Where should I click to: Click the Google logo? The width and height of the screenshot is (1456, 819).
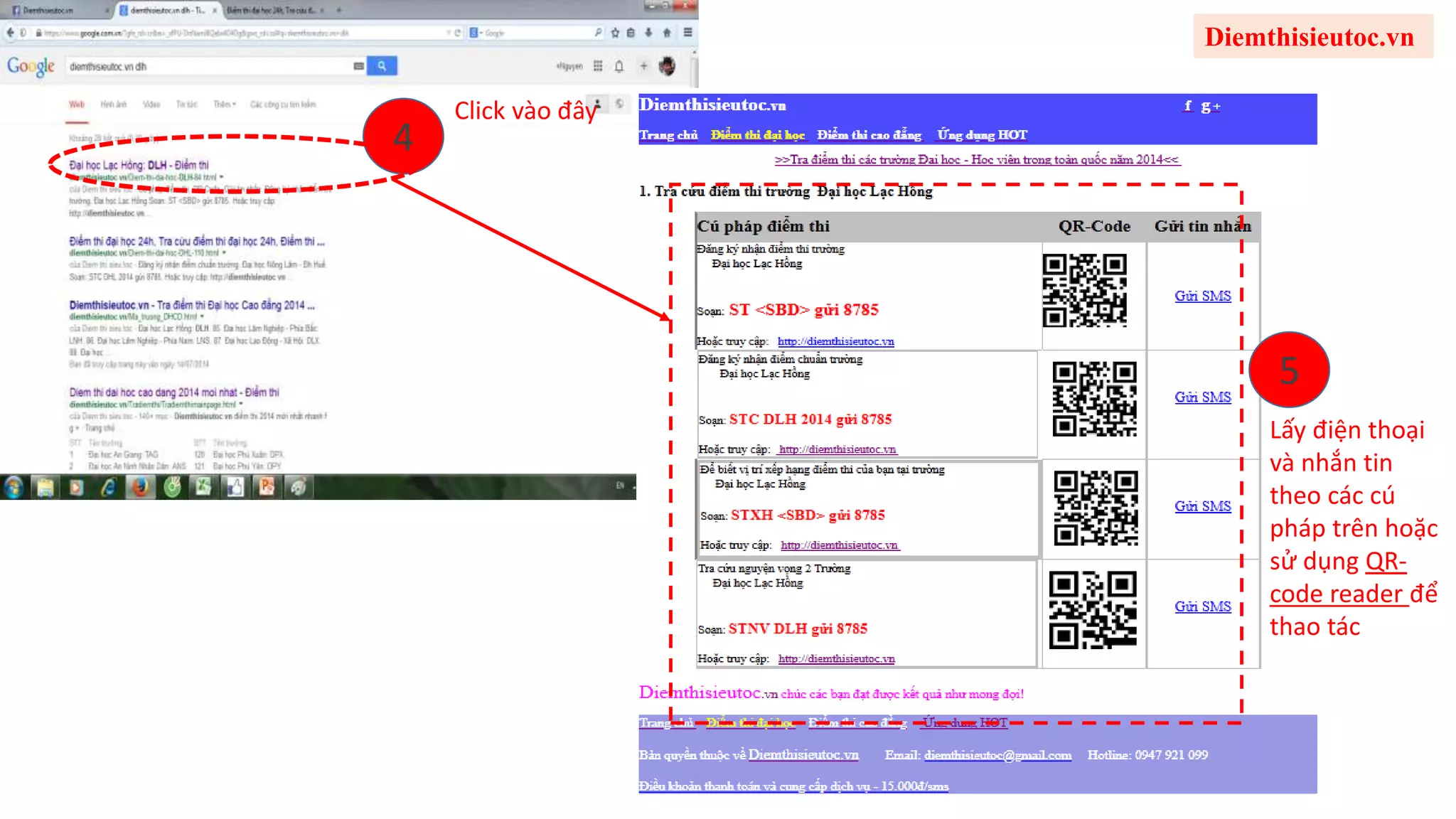pyautogui.click(x=31, y=67)
